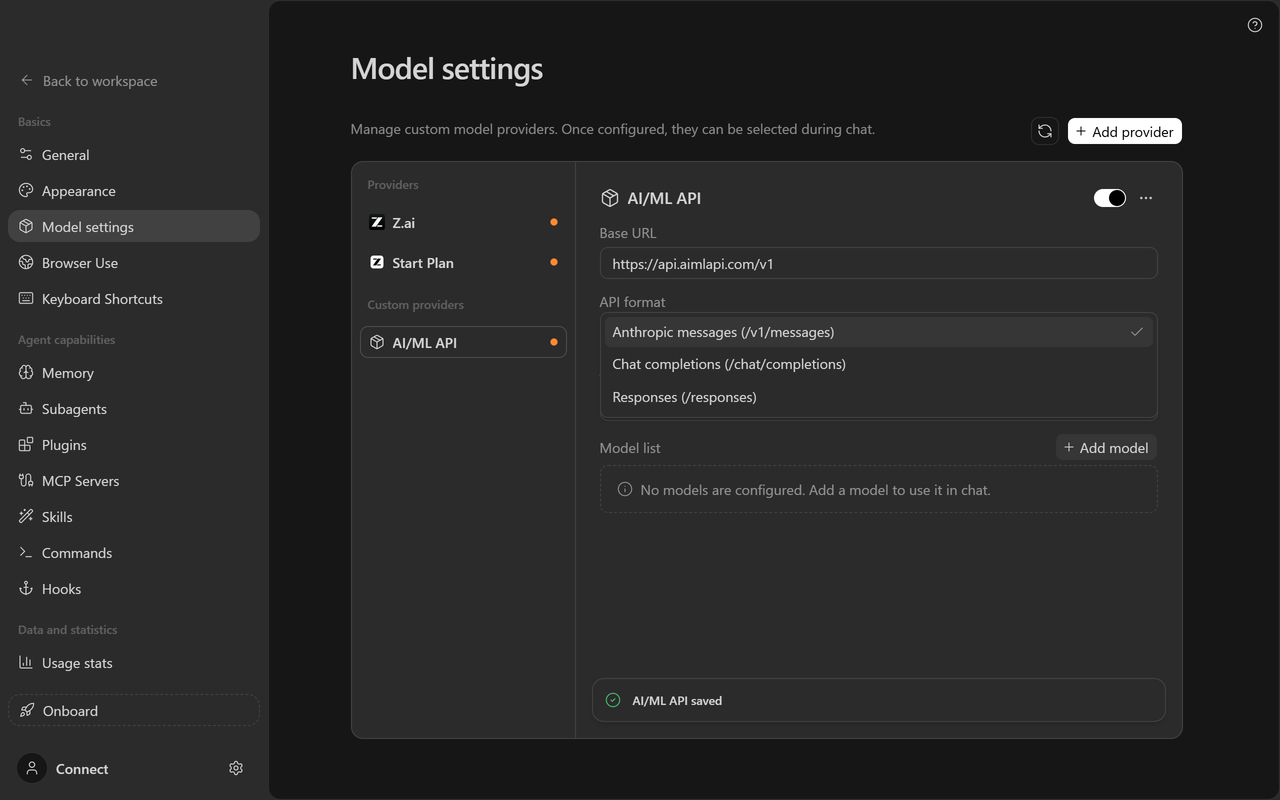Select Anthropic messages API format option

coord(878,332)
